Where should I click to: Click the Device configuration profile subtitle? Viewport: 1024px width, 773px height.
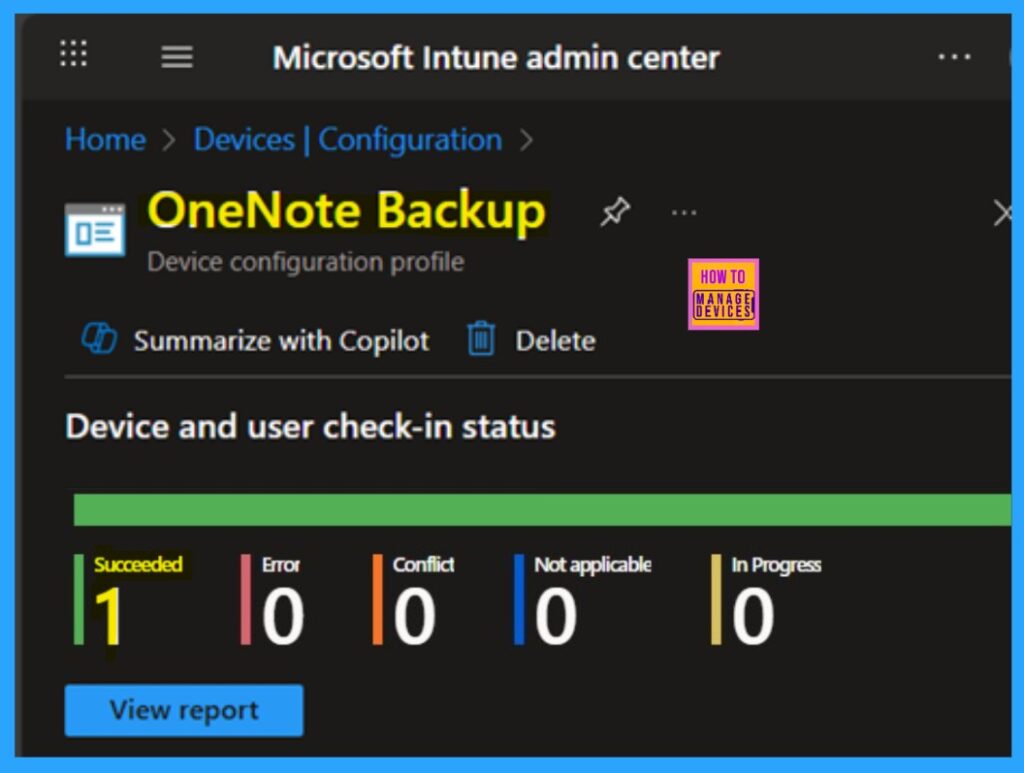pyautogui.click(x=306, y=262)
